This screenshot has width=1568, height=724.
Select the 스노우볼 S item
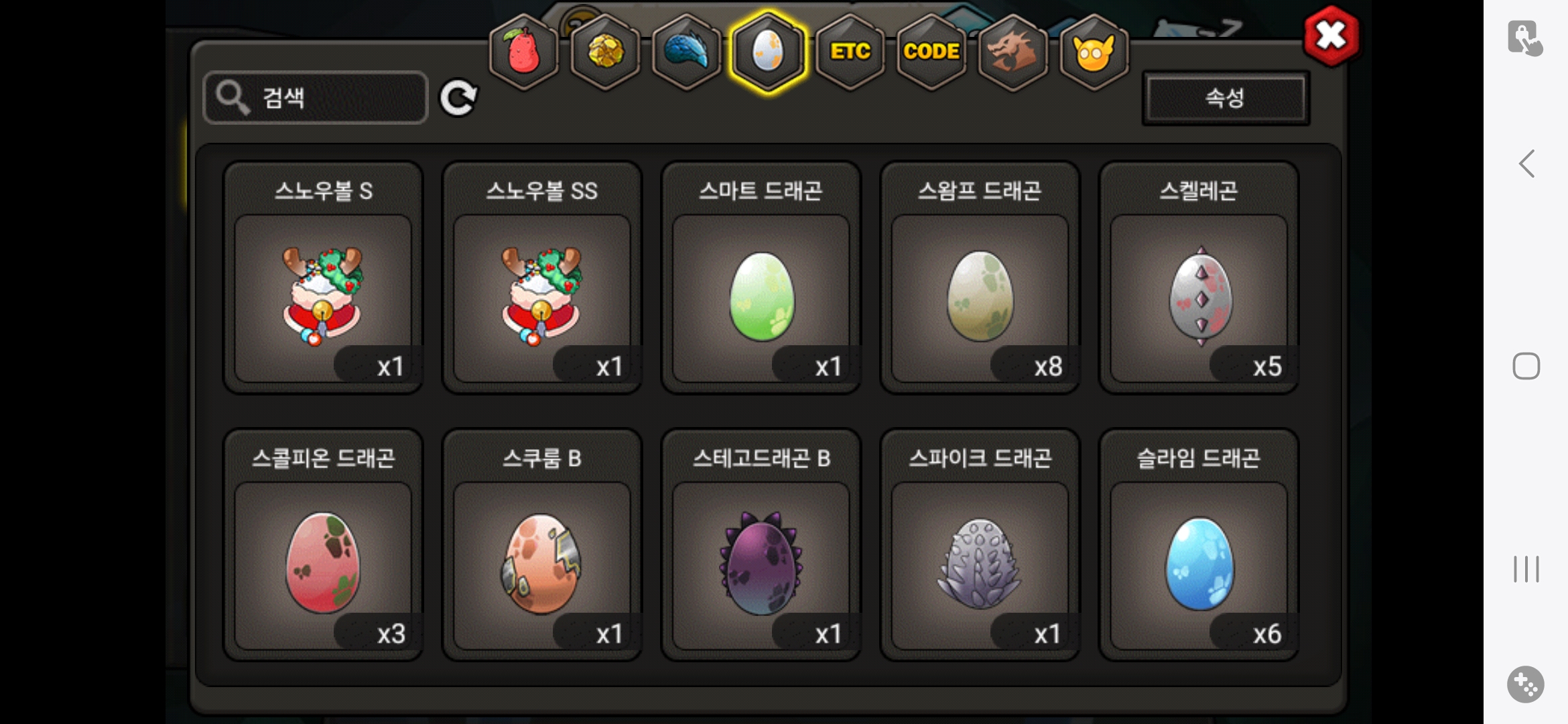[x=323, y=278]
